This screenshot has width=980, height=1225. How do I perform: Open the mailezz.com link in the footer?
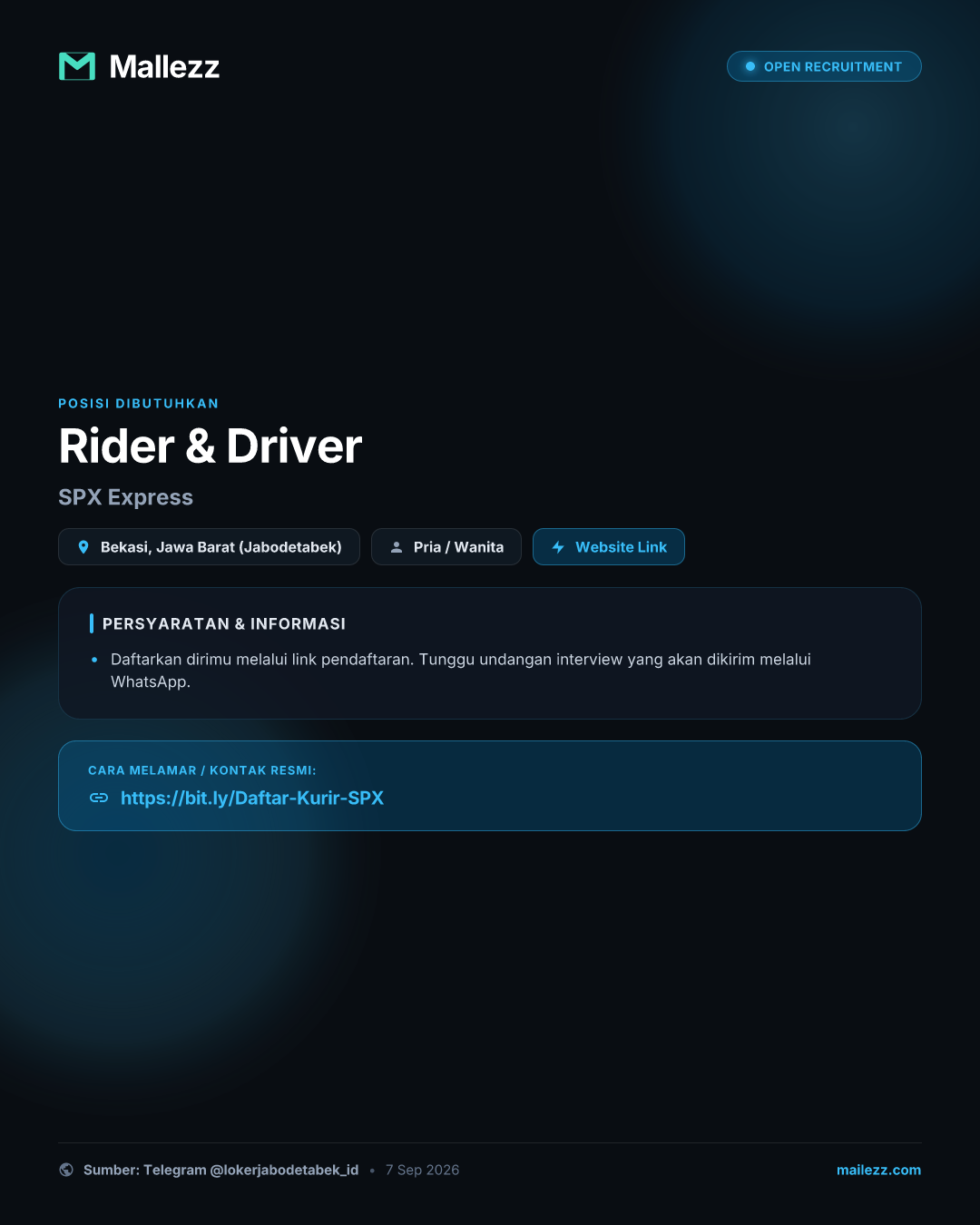click(x=878, y=1170)
